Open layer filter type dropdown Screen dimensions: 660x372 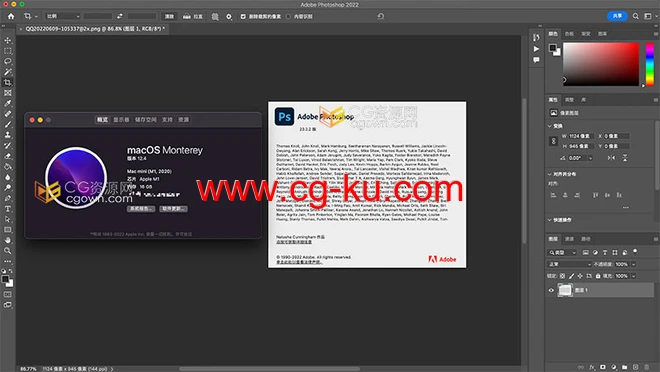coord(562,252)
